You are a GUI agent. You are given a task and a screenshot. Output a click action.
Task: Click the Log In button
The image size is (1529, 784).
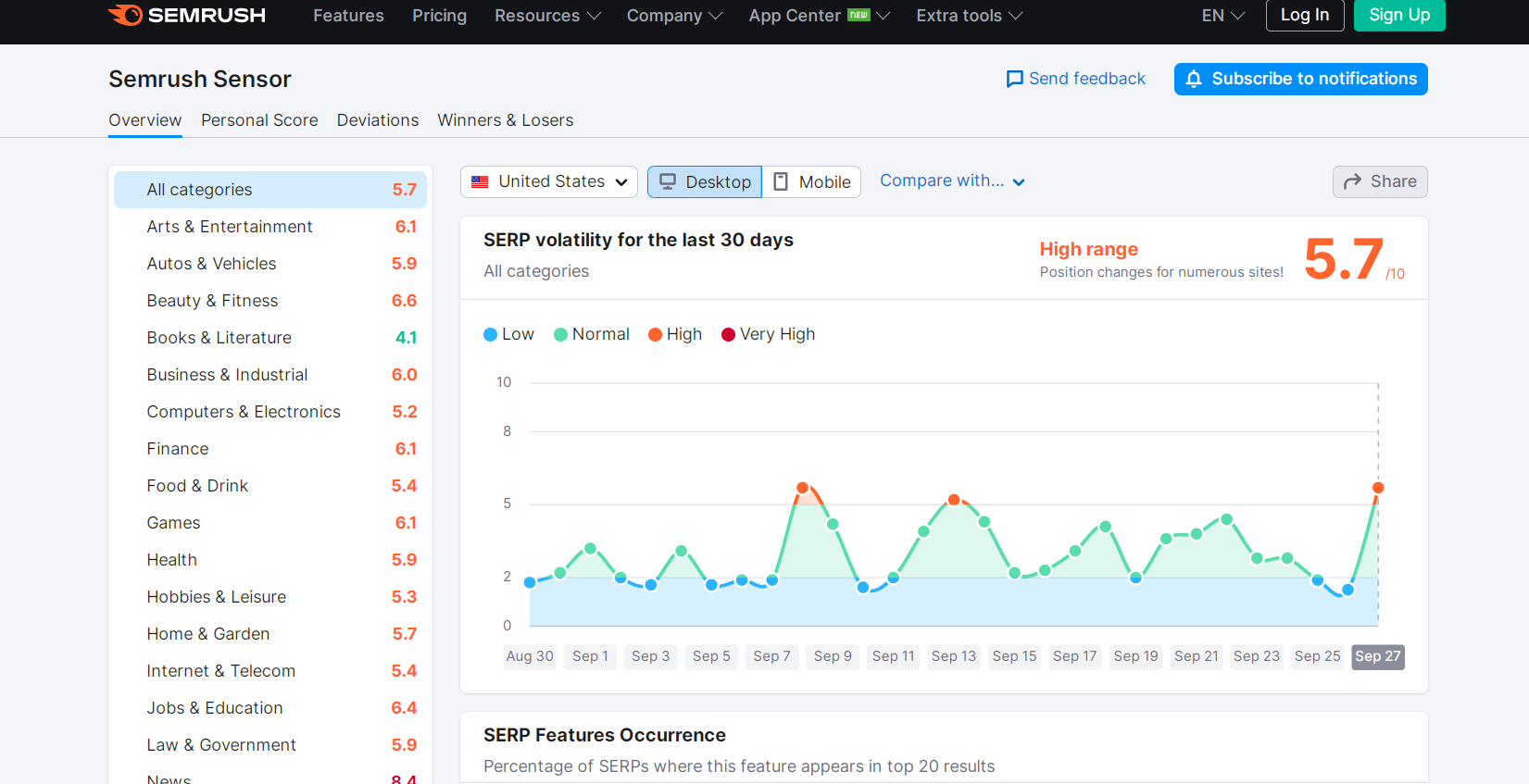[1305, 15]
